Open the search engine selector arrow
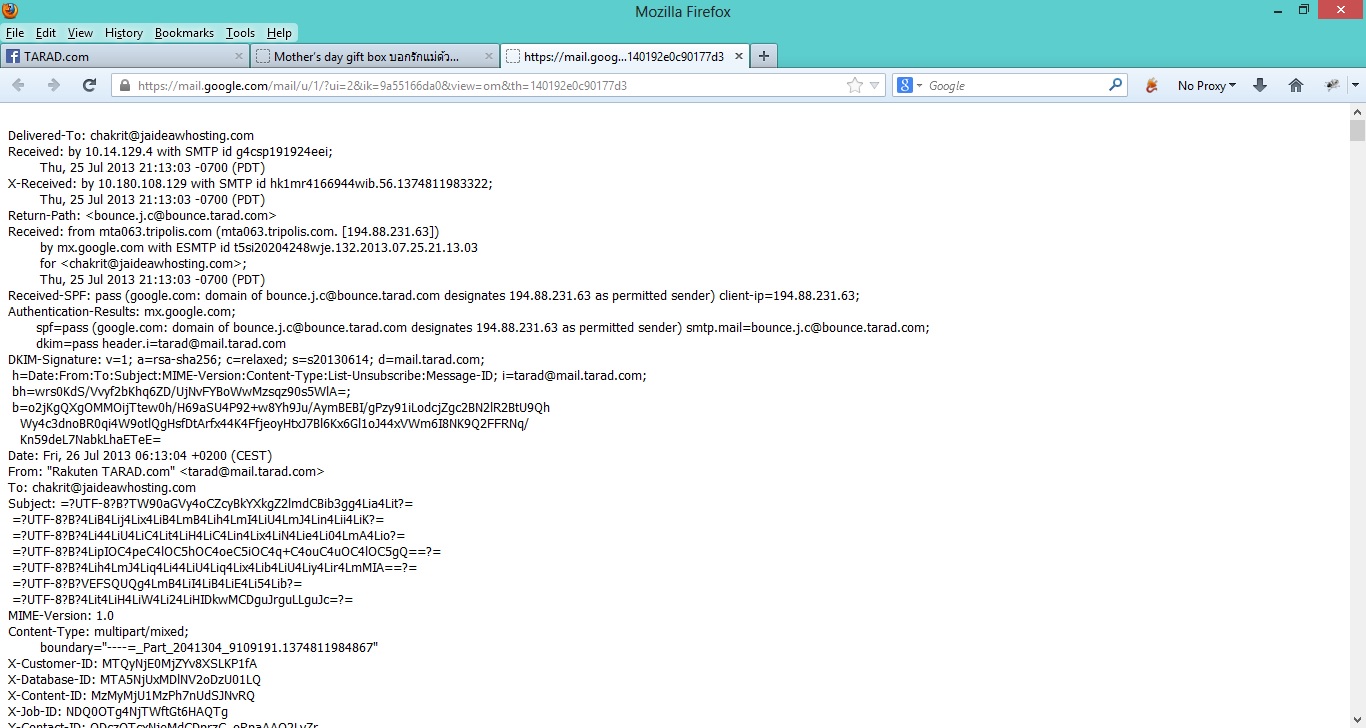1366x728 pixels. [919, 86]
